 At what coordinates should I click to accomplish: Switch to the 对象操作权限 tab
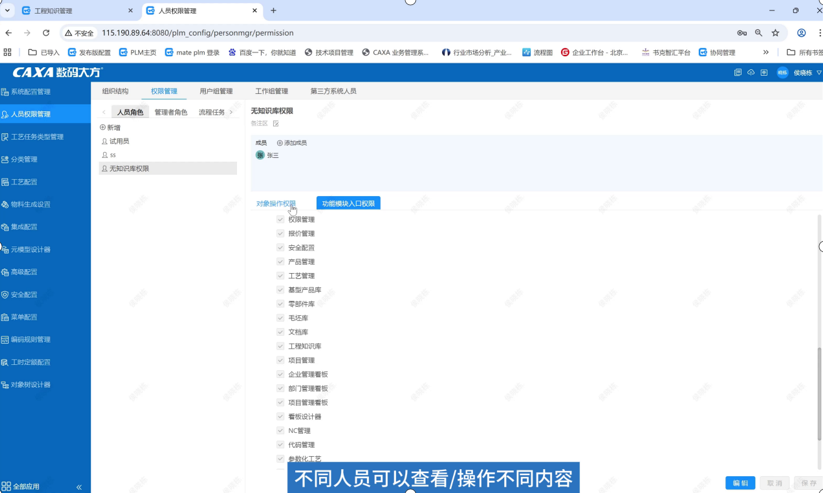pos(276,204)
